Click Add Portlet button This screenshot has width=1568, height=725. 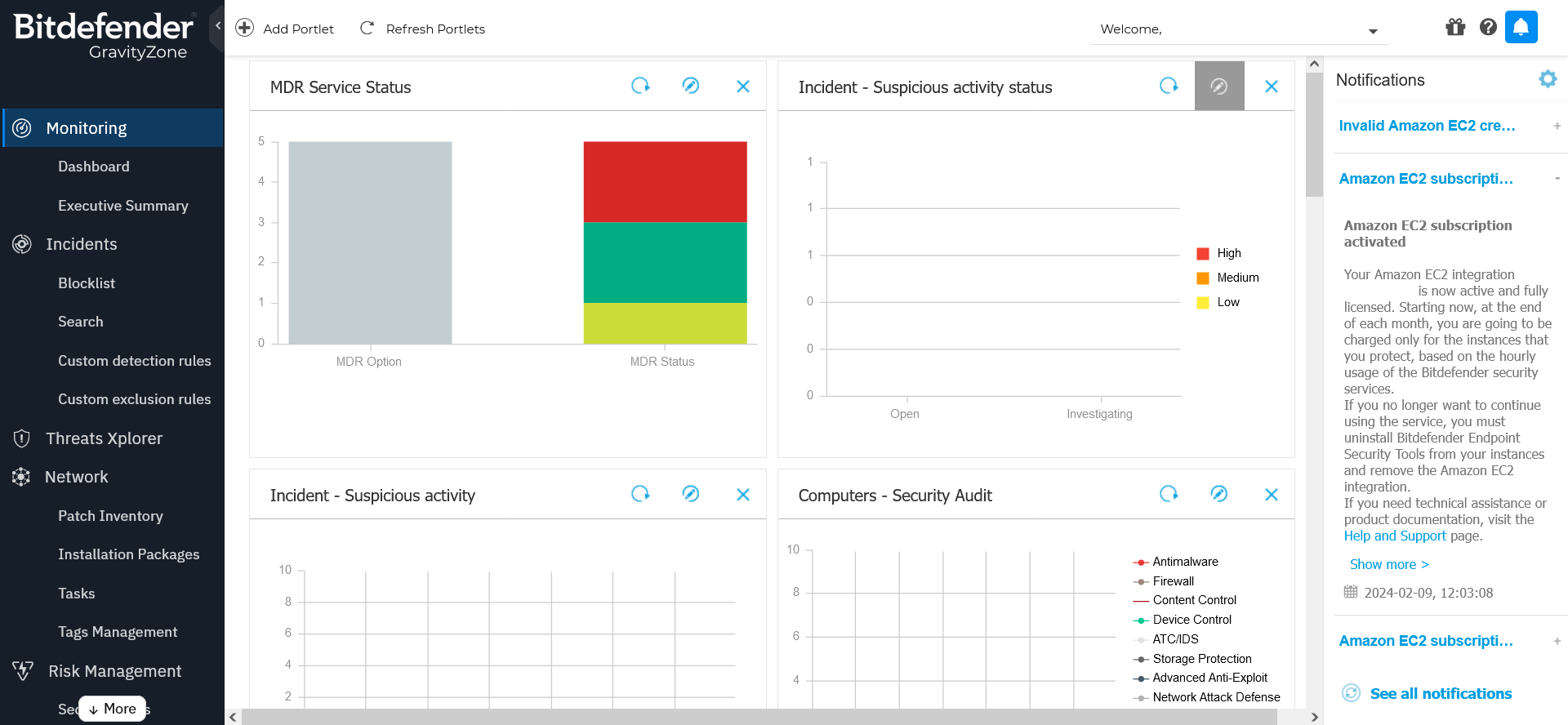(x=285, y=29)
